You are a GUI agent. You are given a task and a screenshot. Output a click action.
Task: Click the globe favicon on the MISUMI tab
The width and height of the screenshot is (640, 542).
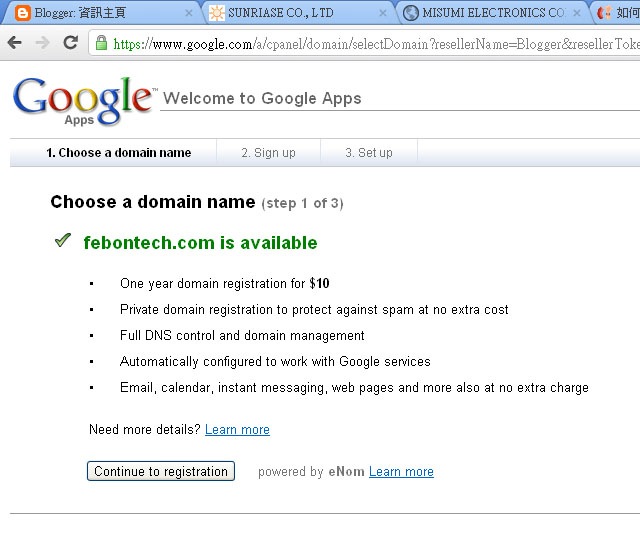coord(411,13)
